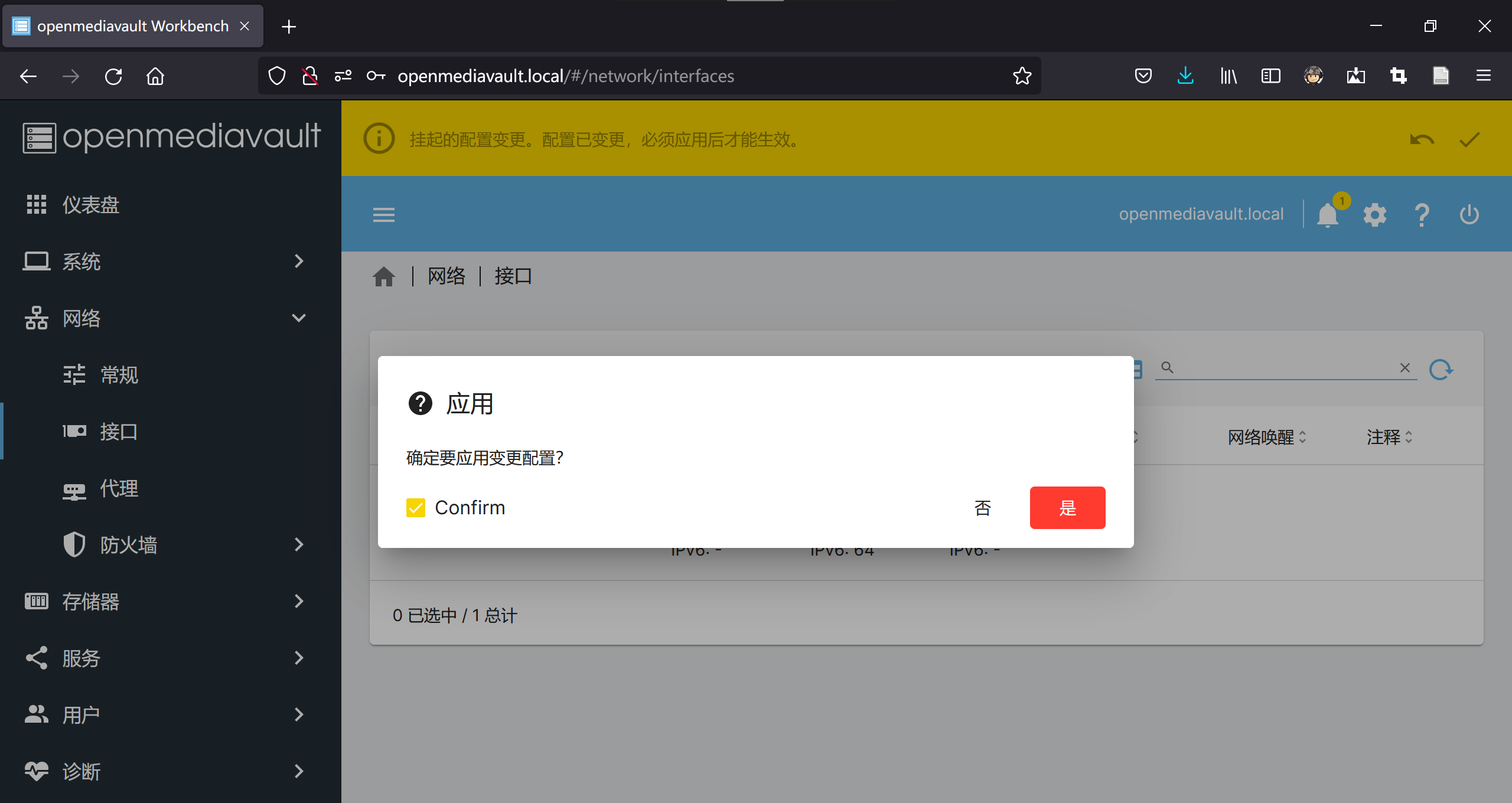Toggle the hamburger navigation menu
This screenshot has width=1512, height=803.
pos(383,215)
